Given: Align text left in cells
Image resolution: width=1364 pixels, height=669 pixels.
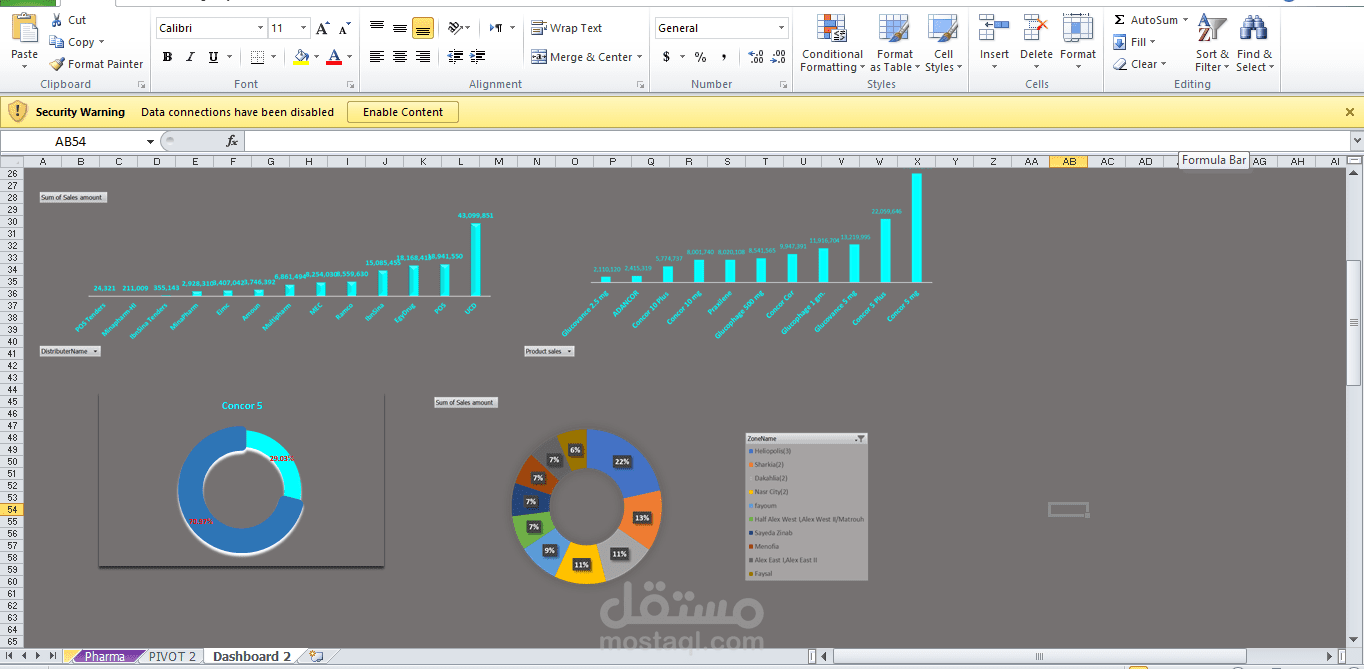Looking at the screenshot, I should [377, 57].
